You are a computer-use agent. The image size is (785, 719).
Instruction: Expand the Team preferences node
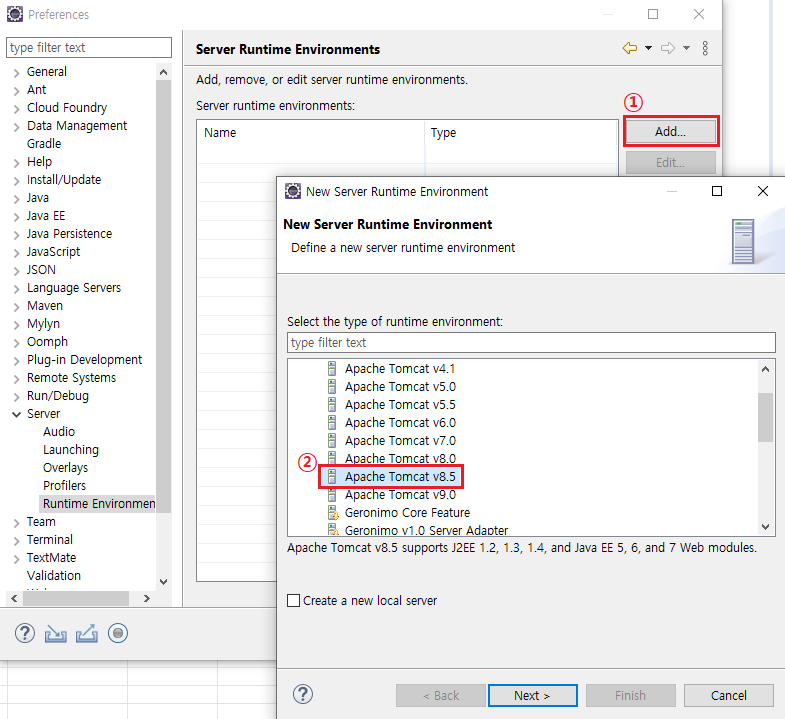click(17, 523)
